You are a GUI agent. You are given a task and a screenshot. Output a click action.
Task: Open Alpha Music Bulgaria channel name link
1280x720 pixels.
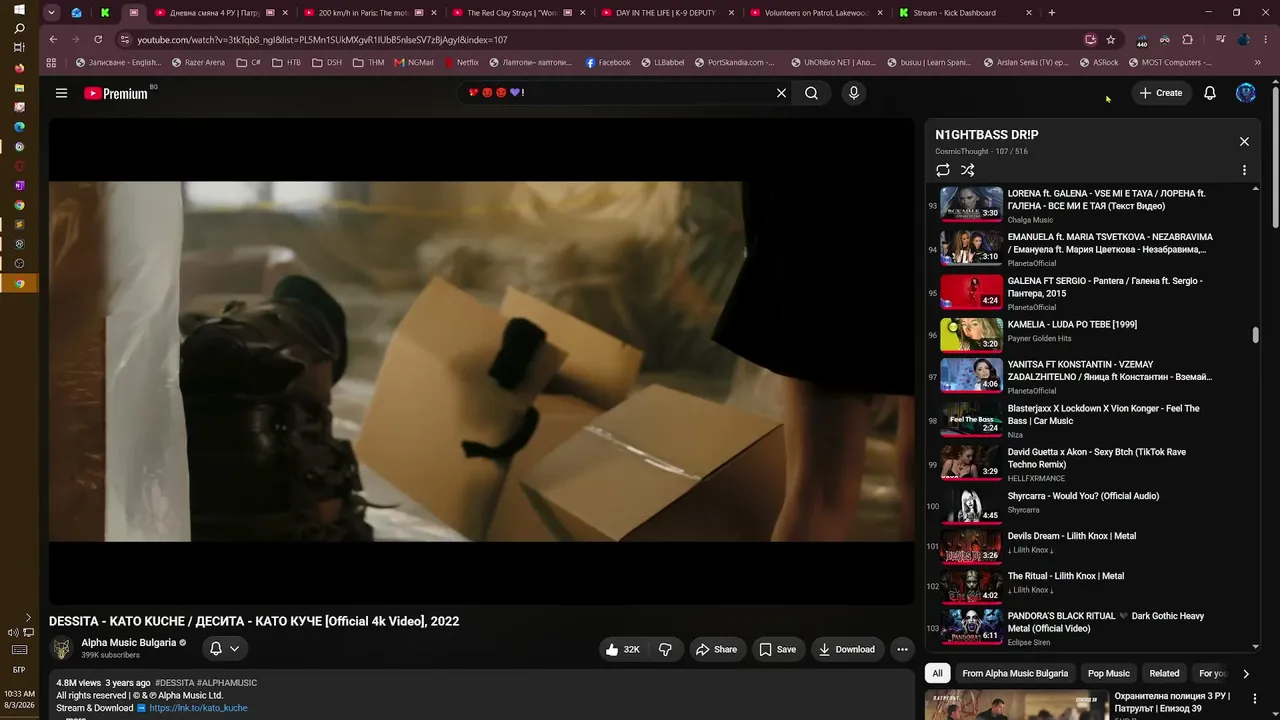(x=128, y=643)
